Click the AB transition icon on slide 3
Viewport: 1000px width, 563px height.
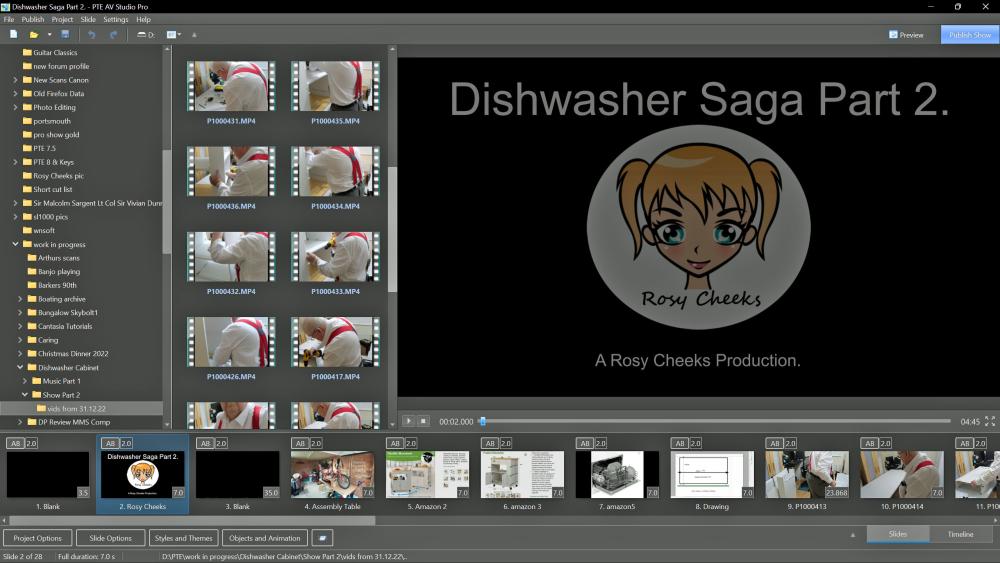click(205, 443)
